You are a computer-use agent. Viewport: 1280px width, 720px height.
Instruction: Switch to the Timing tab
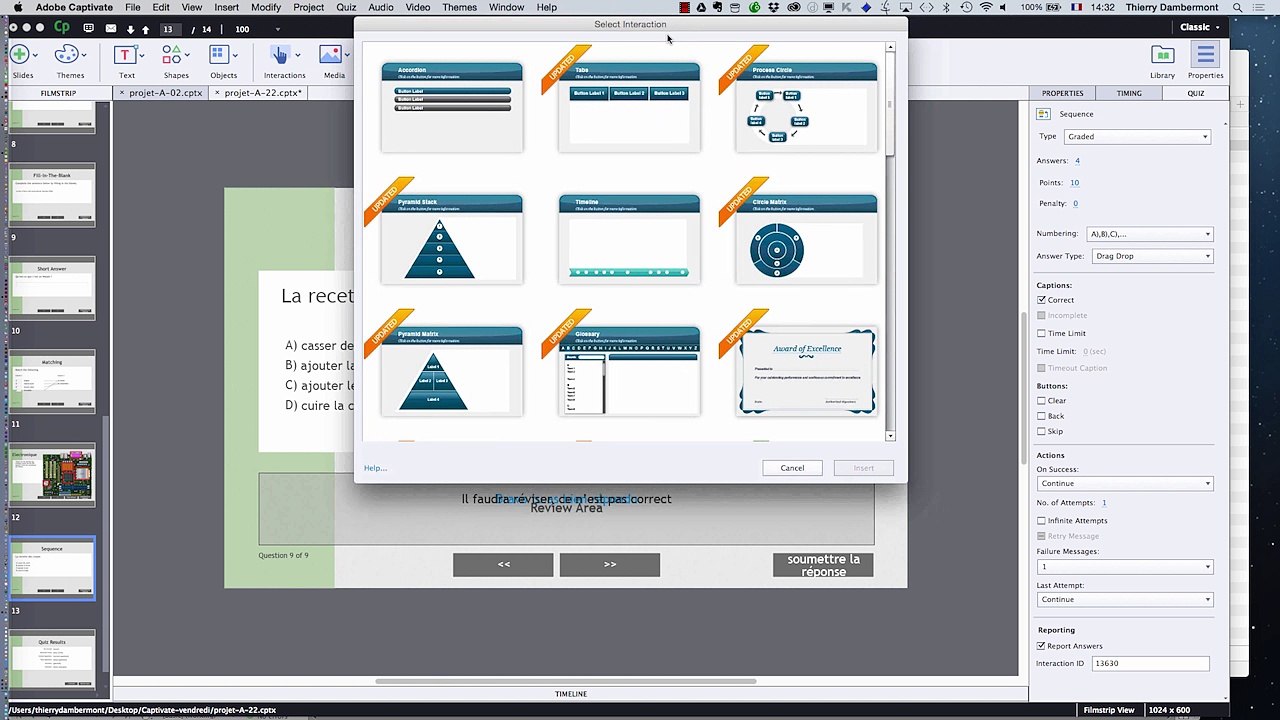pyautogui.click(x=1129, y=93)
